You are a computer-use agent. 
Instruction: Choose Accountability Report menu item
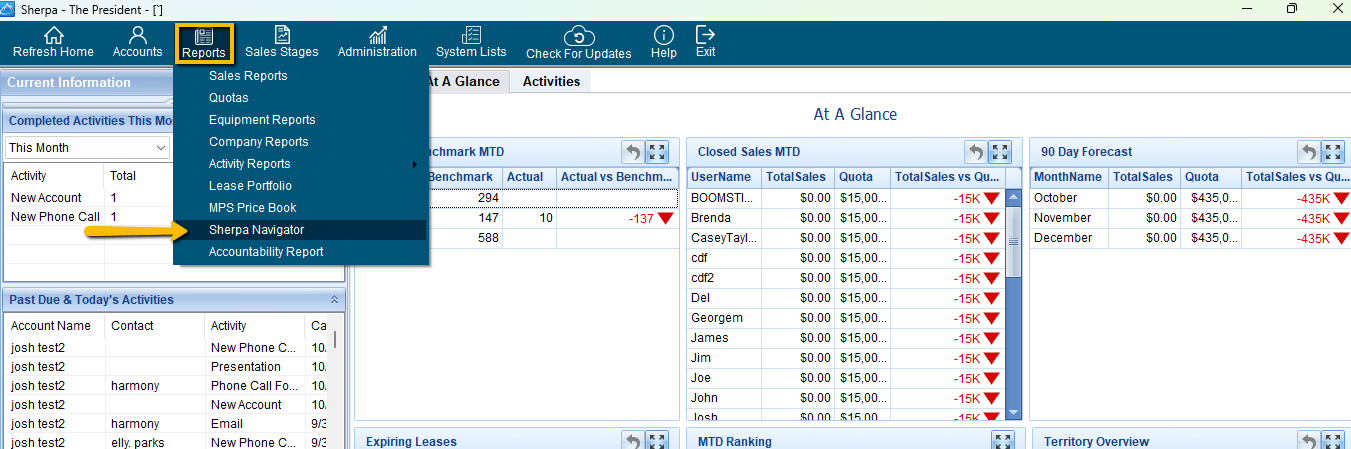click(x=265, y=252)
